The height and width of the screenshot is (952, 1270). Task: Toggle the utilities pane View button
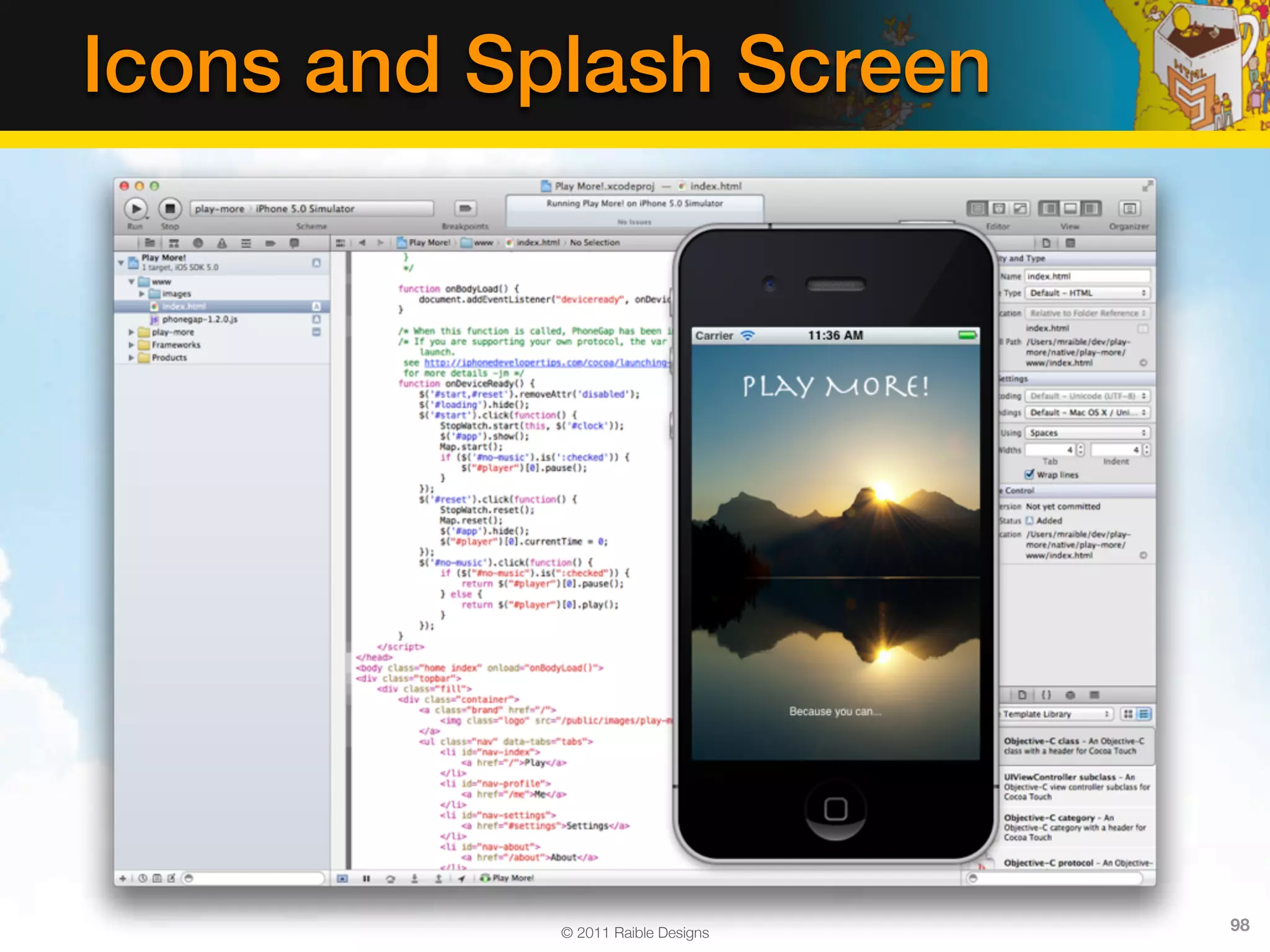click(x=1092, y=209)
